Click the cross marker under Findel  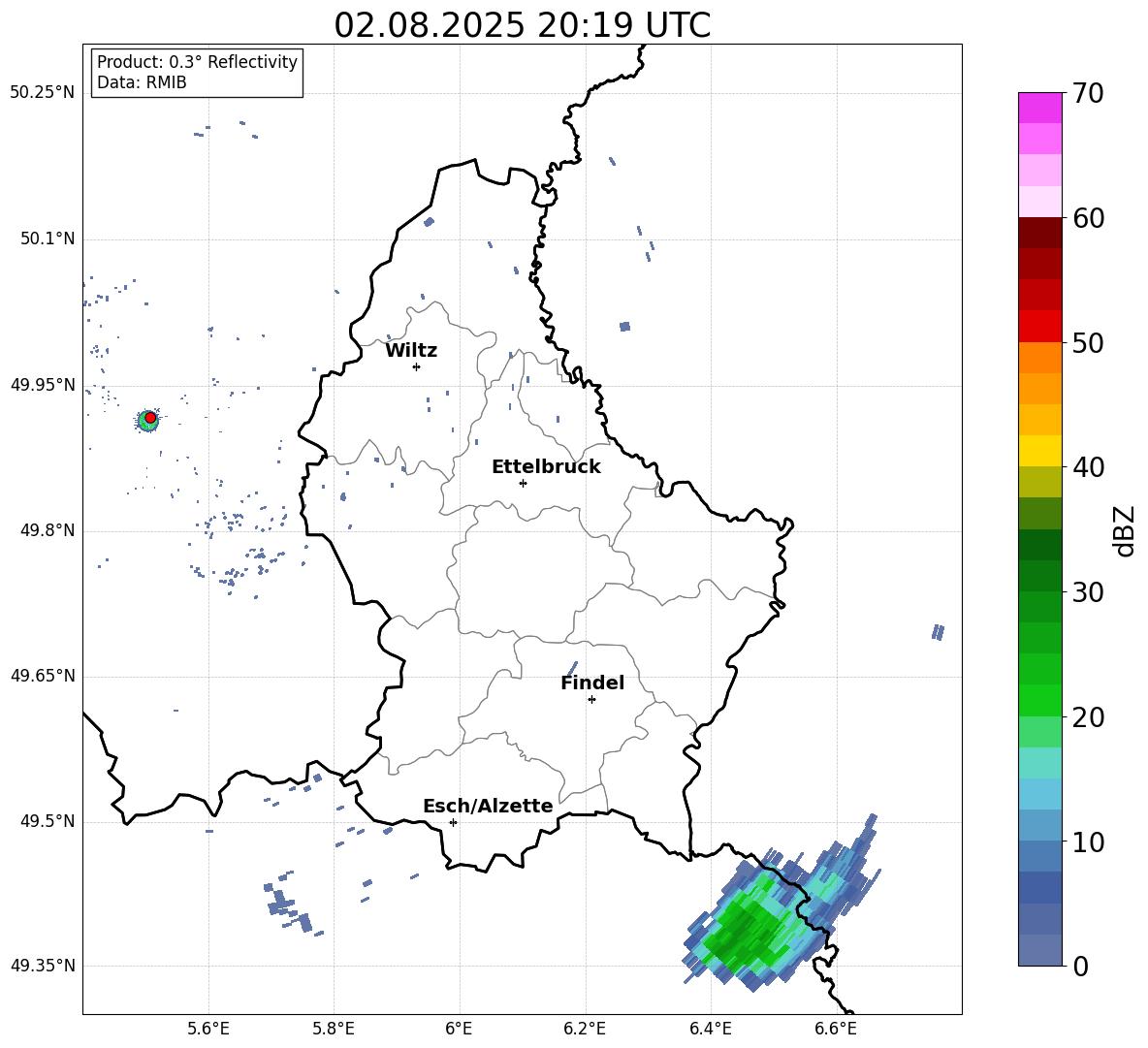[x=591, y=700]
